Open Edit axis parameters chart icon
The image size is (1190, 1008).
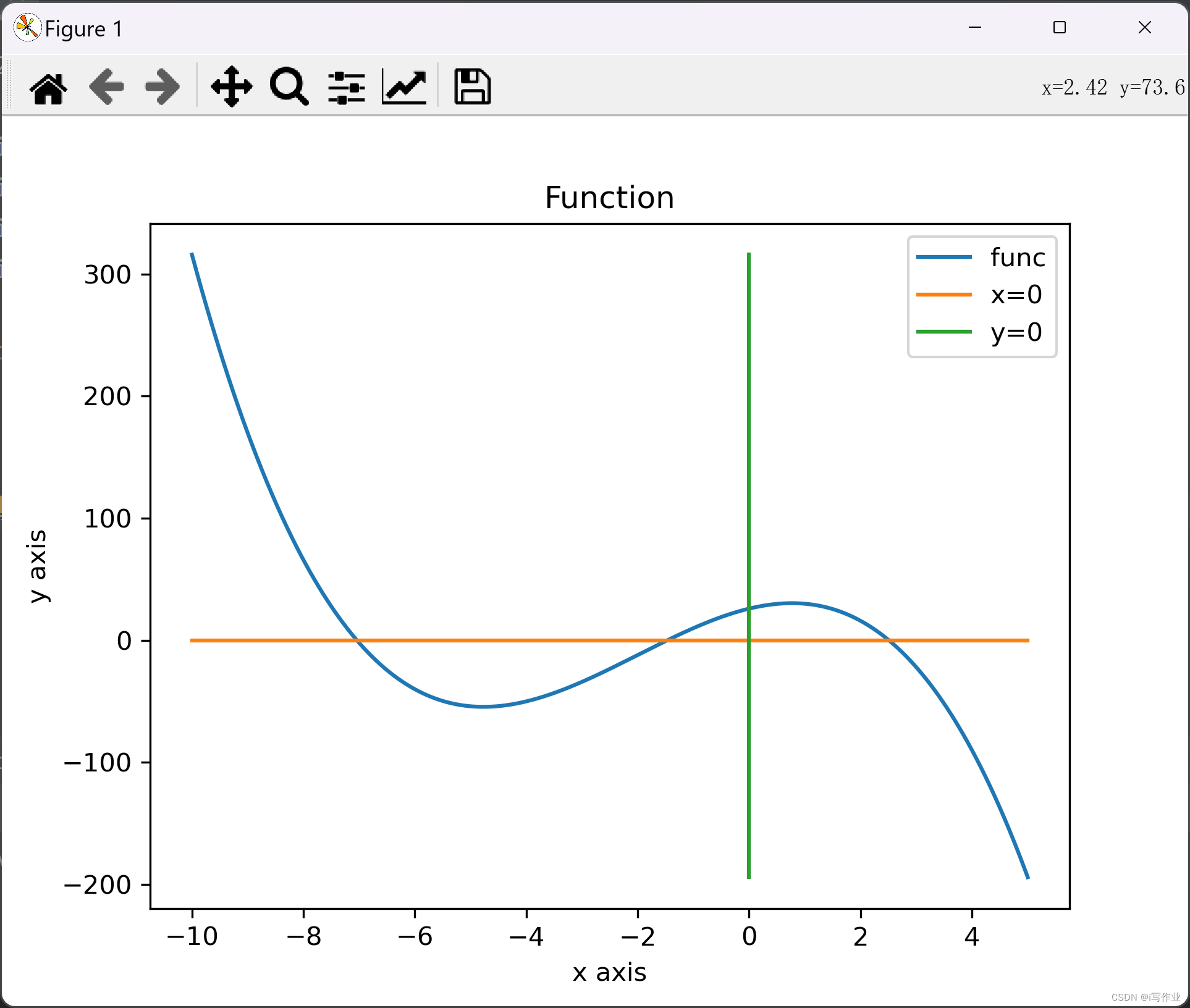point(404,87)
